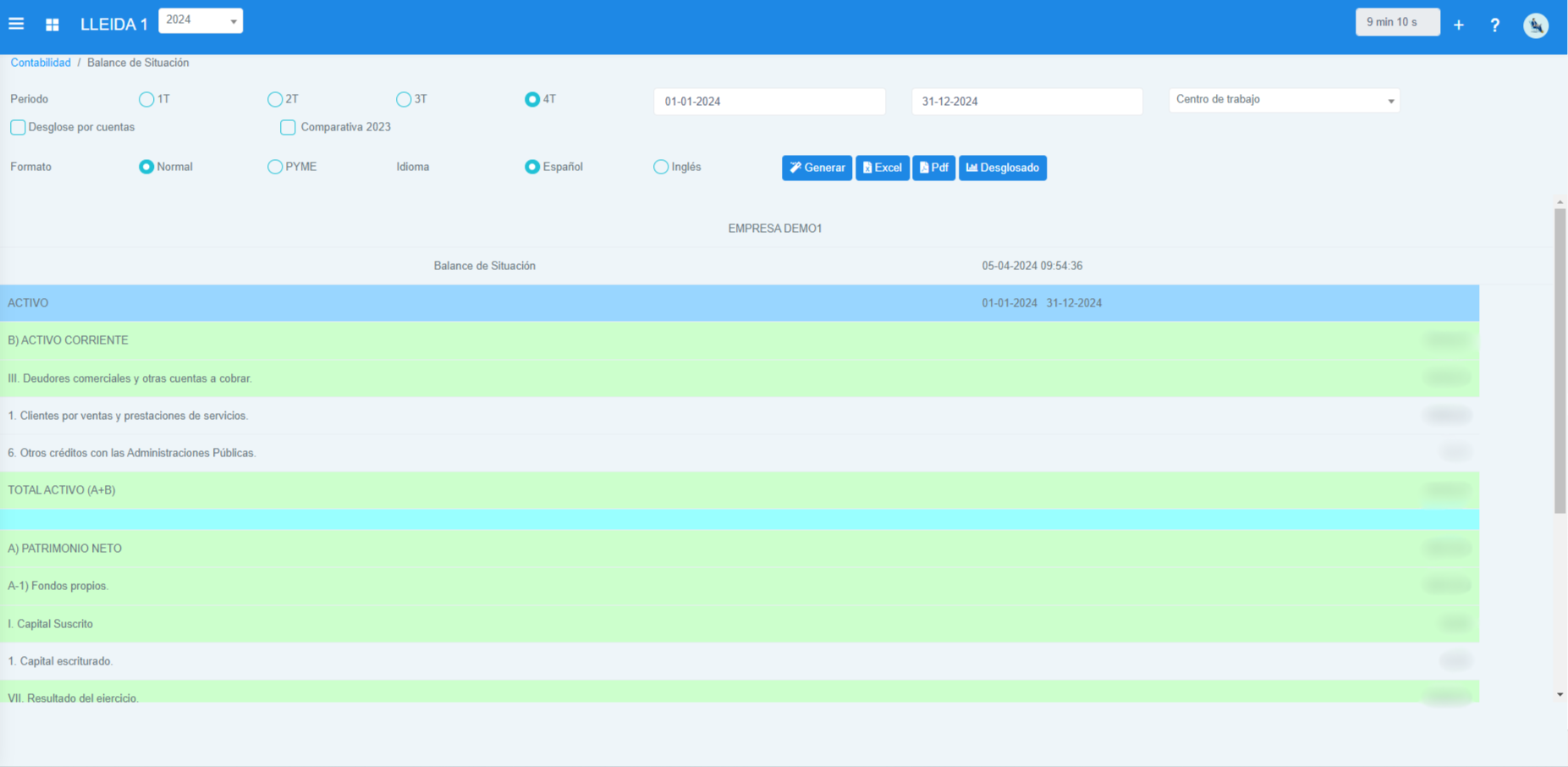The height and width of the screenshot is (767, 1568).
Task: Go to Contabilidad breadcrumb link
Action: (x=41, y=63)
